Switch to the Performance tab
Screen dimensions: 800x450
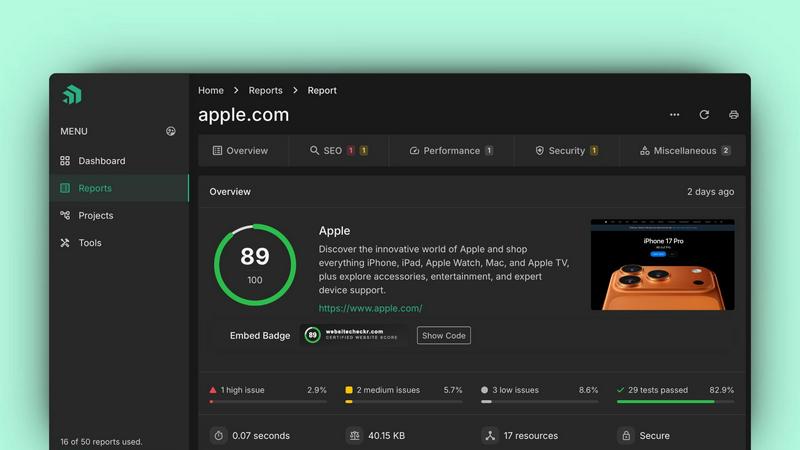click(451, 151)
